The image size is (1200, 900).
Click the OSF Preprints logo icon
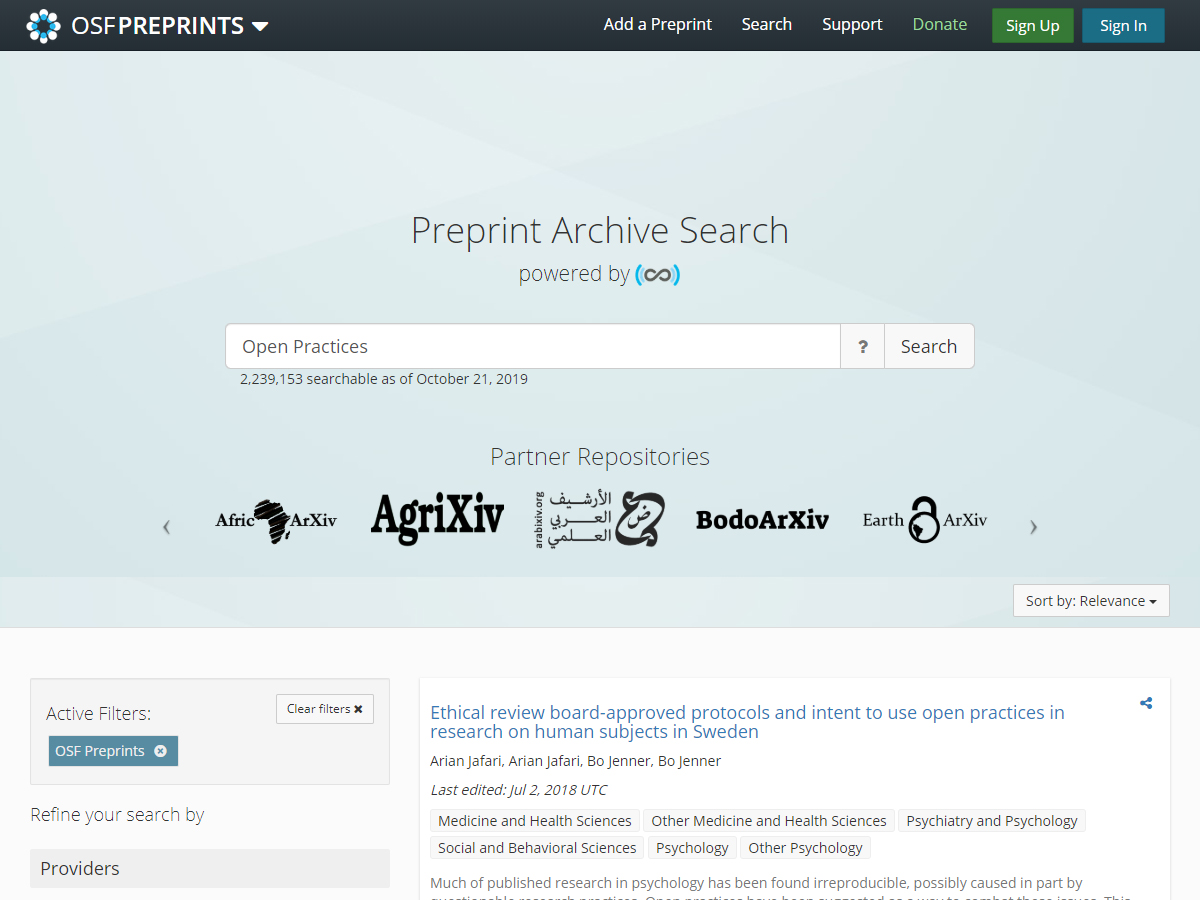point(43,26)
